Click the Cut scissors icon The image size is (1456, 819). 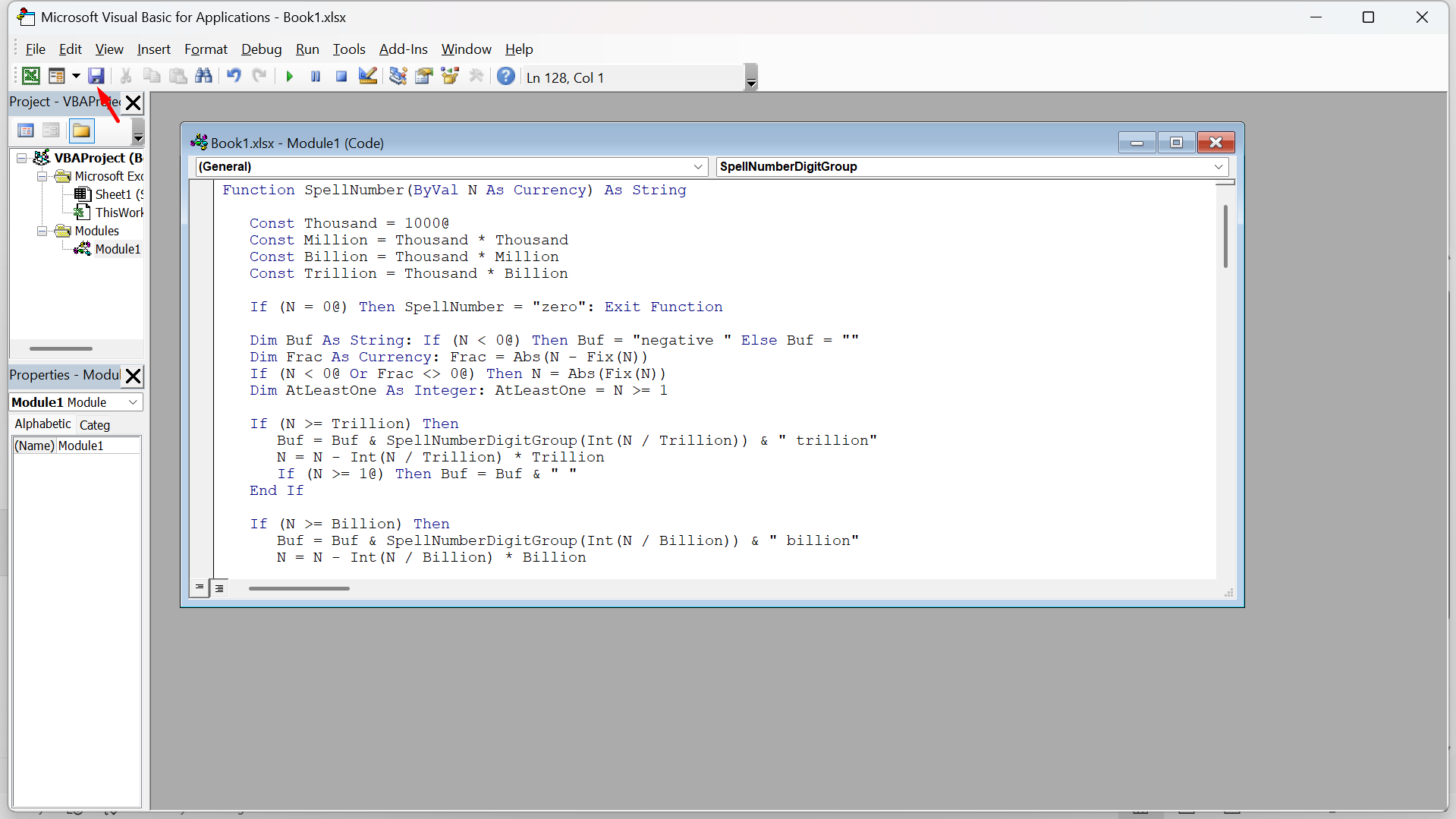coord(126,76)
